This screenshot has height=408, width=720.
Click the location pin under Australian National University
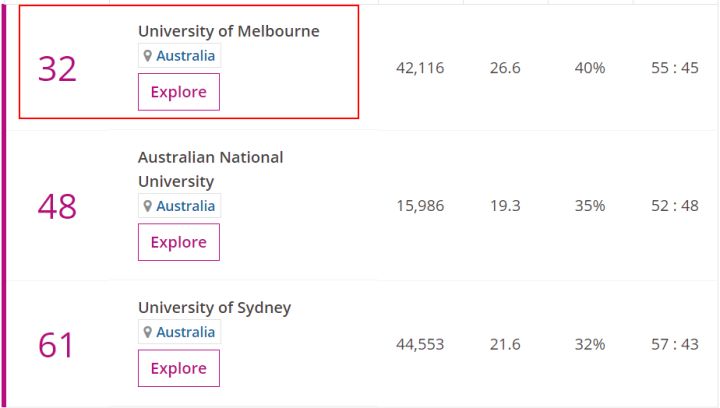147,206
